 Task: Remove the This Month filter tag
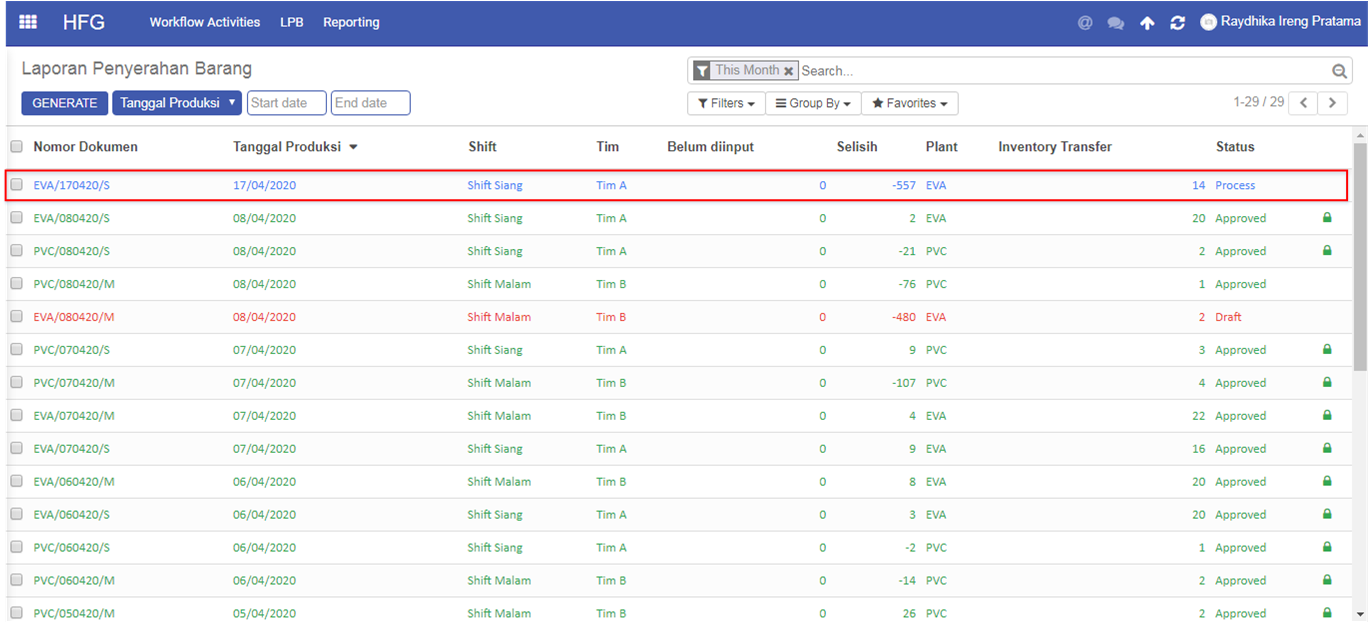[789, 71]
